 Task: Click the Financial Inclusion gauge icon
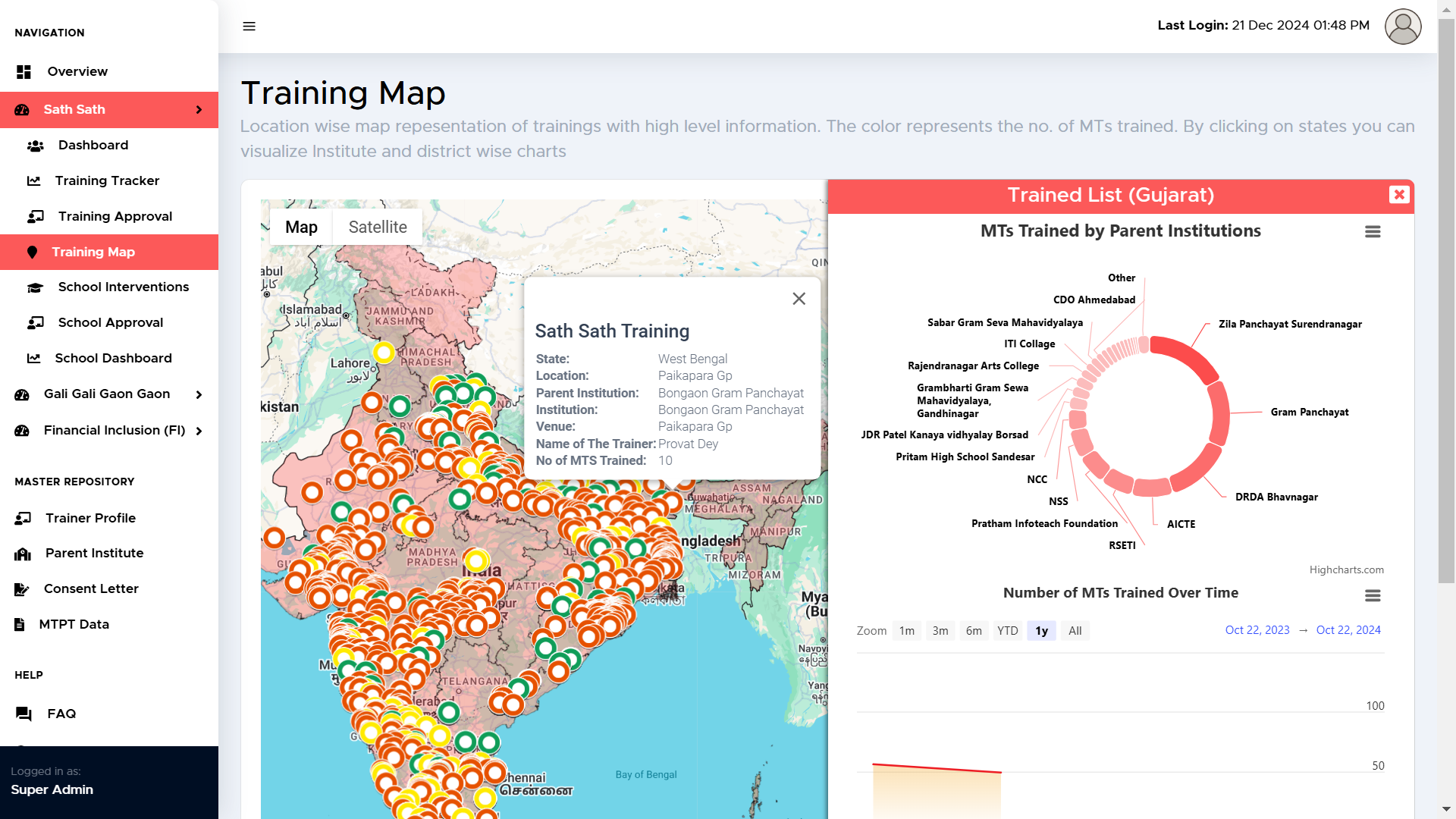[22, 431]
